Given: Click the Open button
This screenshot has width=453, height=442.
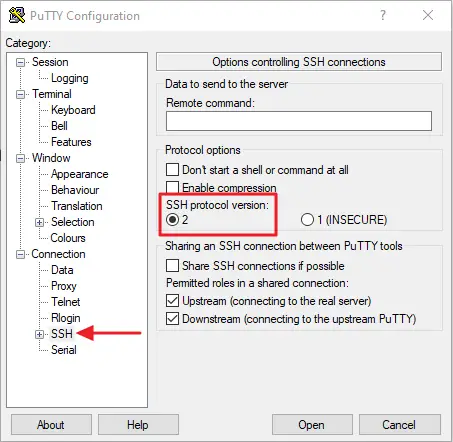Looking at the screenshot, I should point(312,425).
